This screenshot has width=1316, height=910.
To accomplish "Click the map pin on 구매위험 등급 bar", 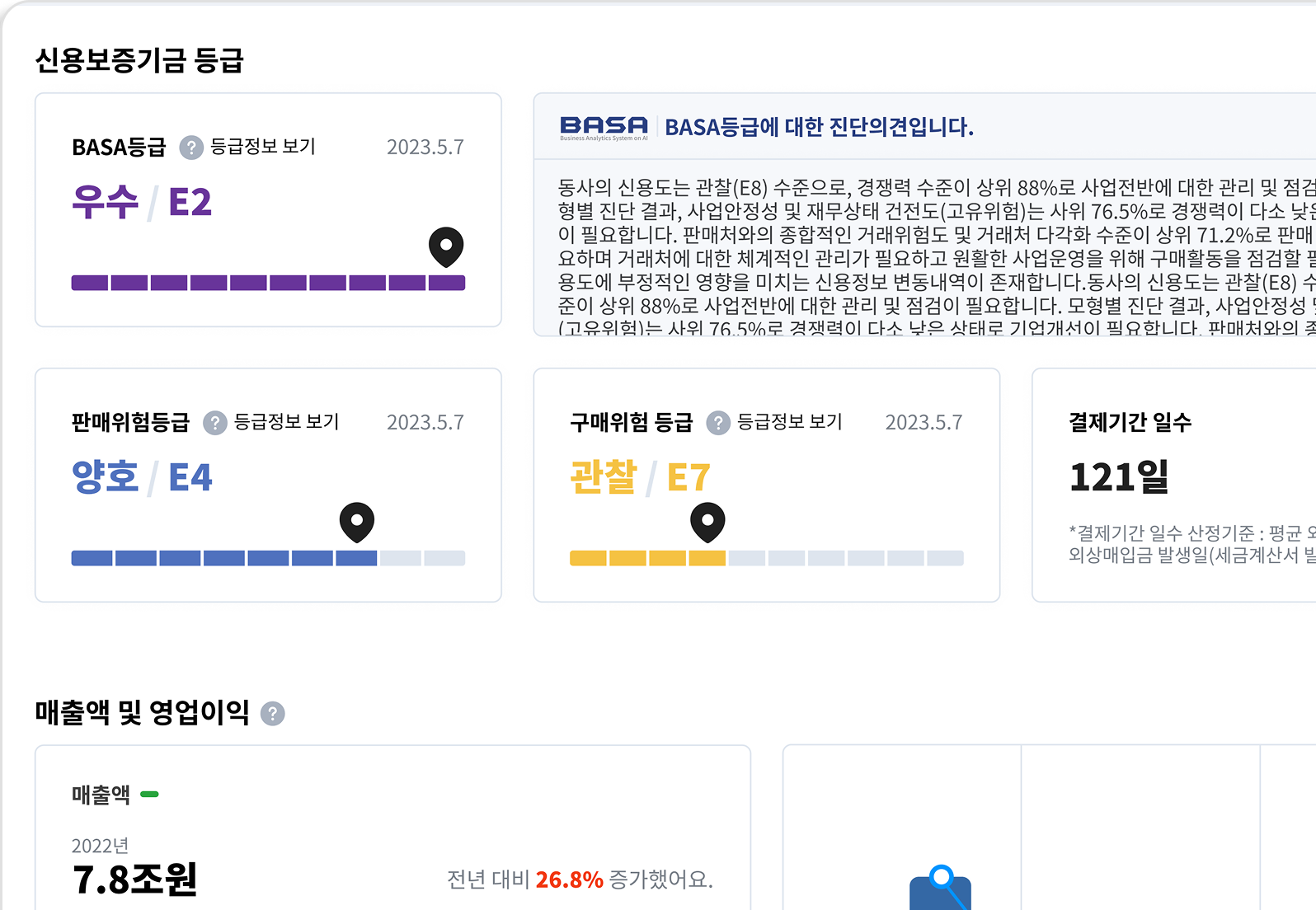I will click(707, 522).
